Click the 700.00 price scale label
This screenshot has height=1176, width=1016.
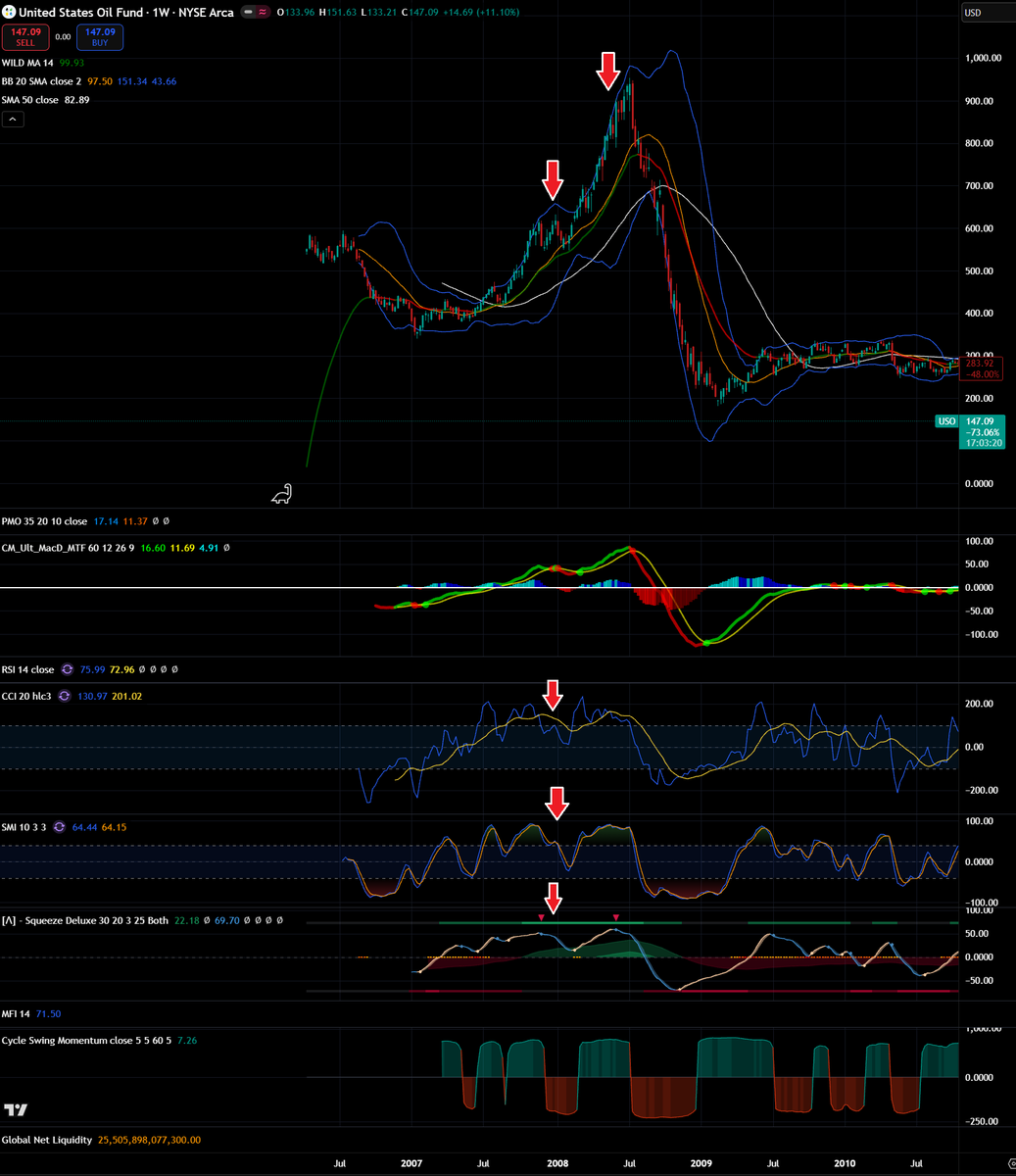point(980,185)
